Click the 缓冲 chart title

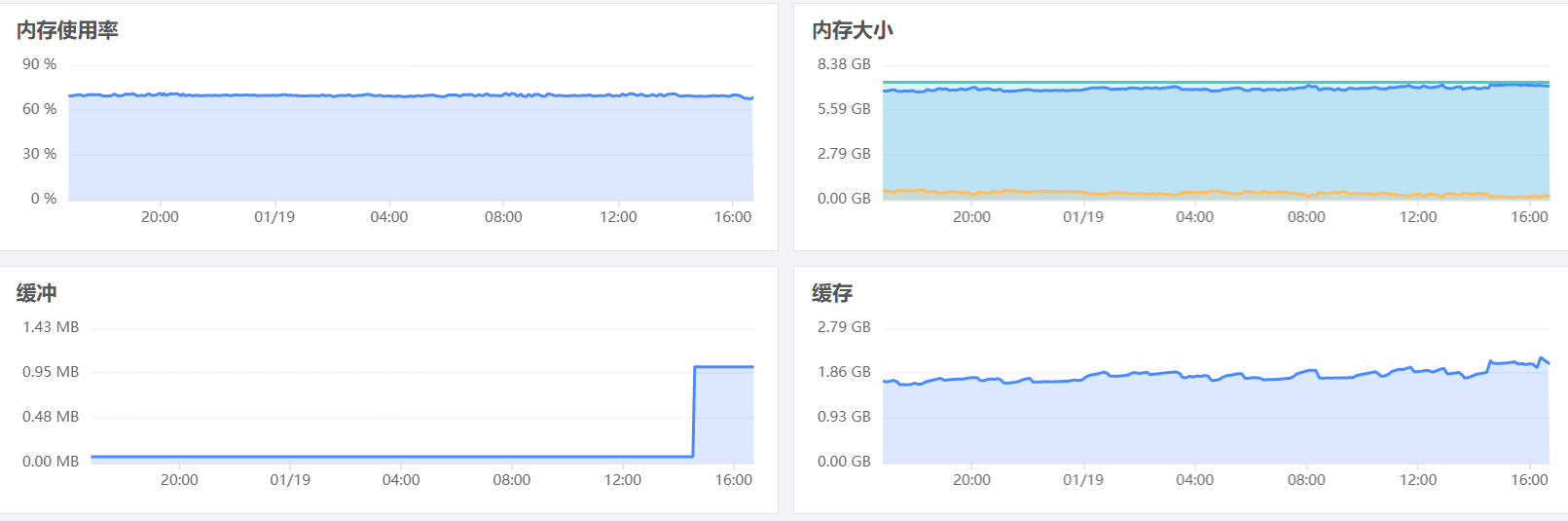coord(36,293)
